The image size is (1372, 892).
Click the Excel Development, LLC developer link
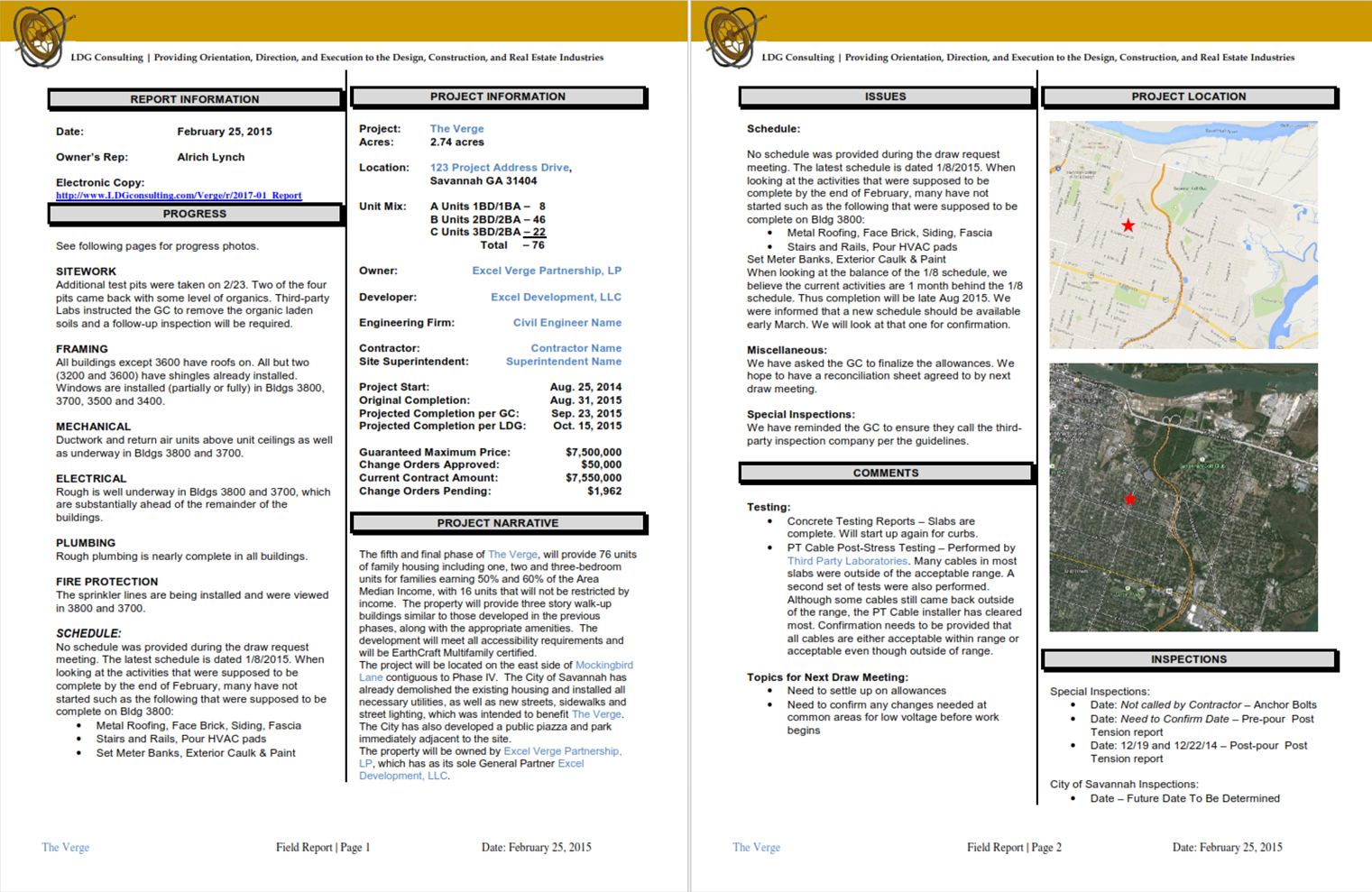[556, 297]
